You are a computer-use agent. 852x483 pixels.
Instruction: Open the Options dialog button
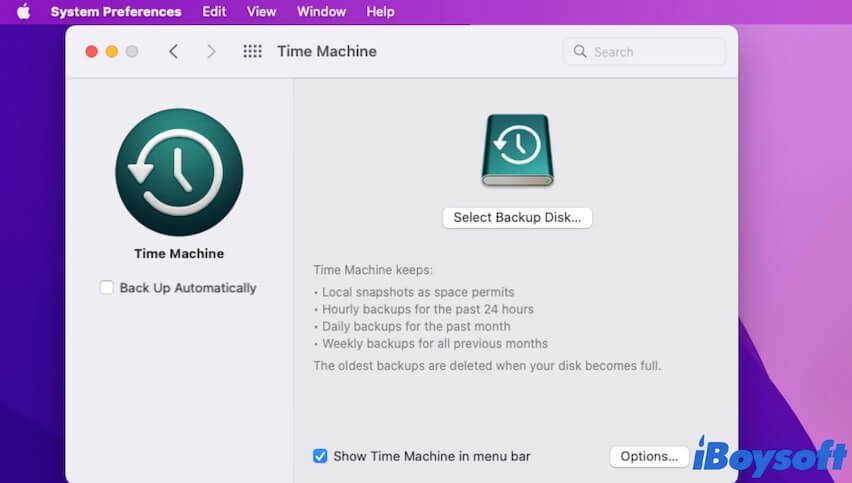point(649,456)
